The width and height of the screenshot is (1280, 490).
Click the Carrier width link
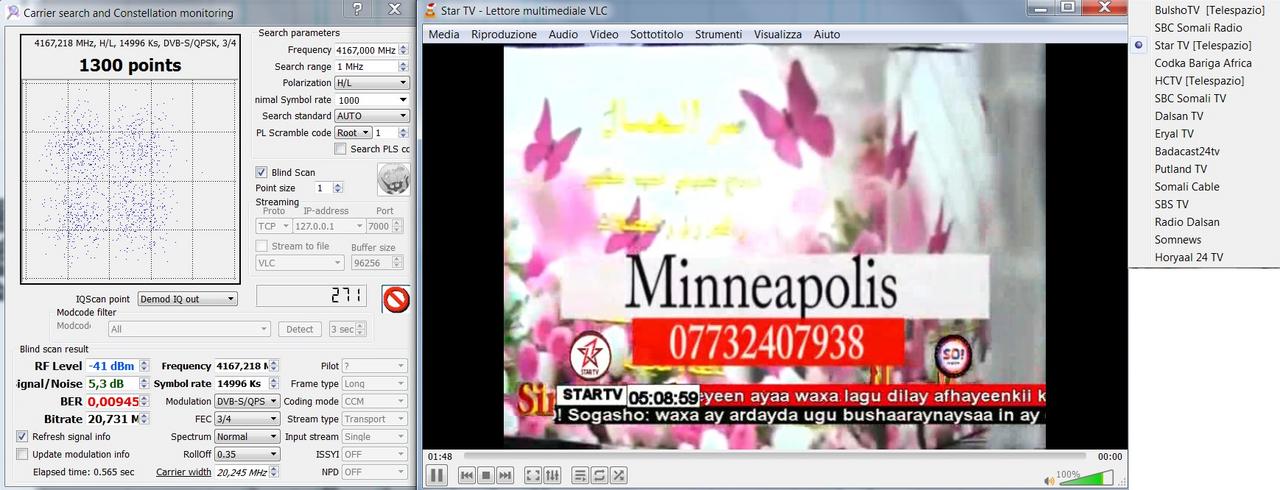[184, 472]
